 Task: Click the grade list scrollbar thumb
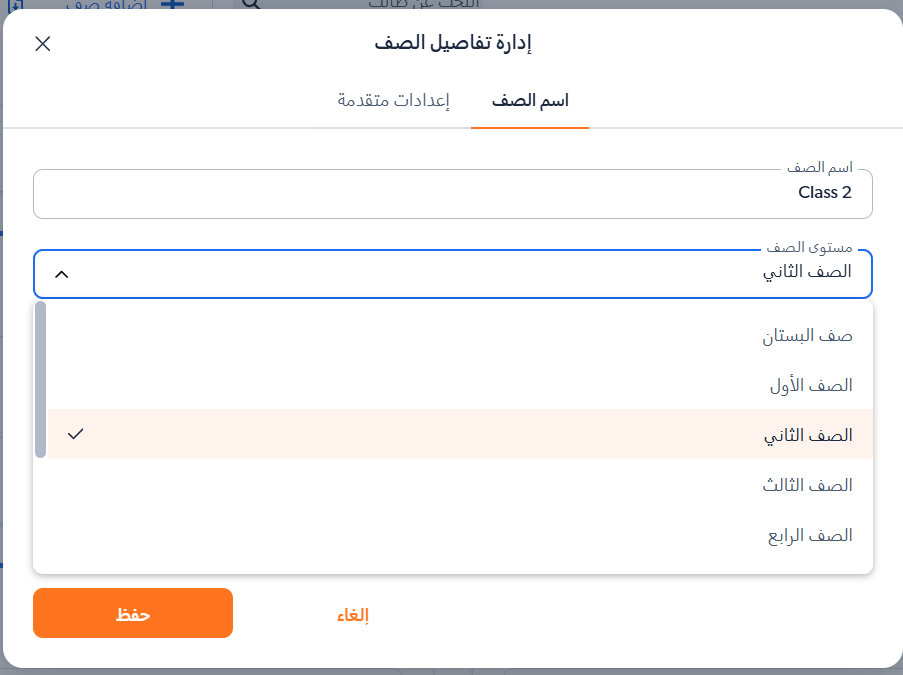(40, 380)
